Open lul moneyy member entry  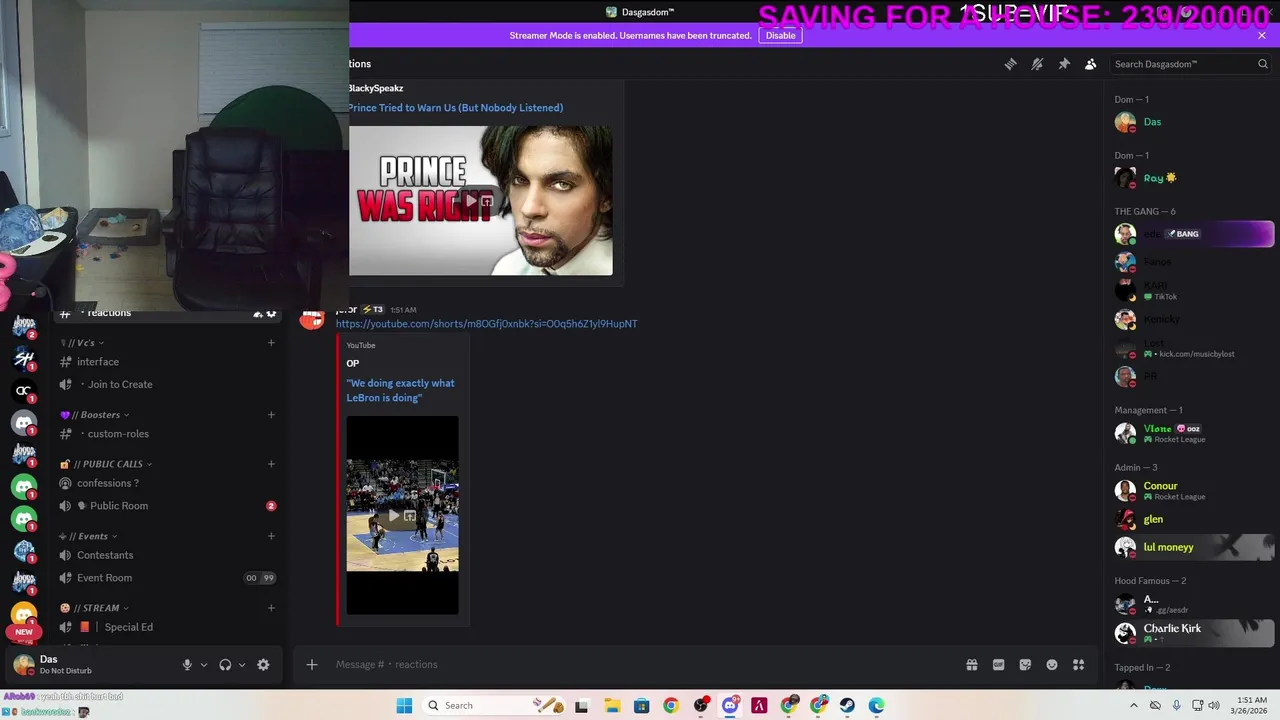(x=1194, y=547)
